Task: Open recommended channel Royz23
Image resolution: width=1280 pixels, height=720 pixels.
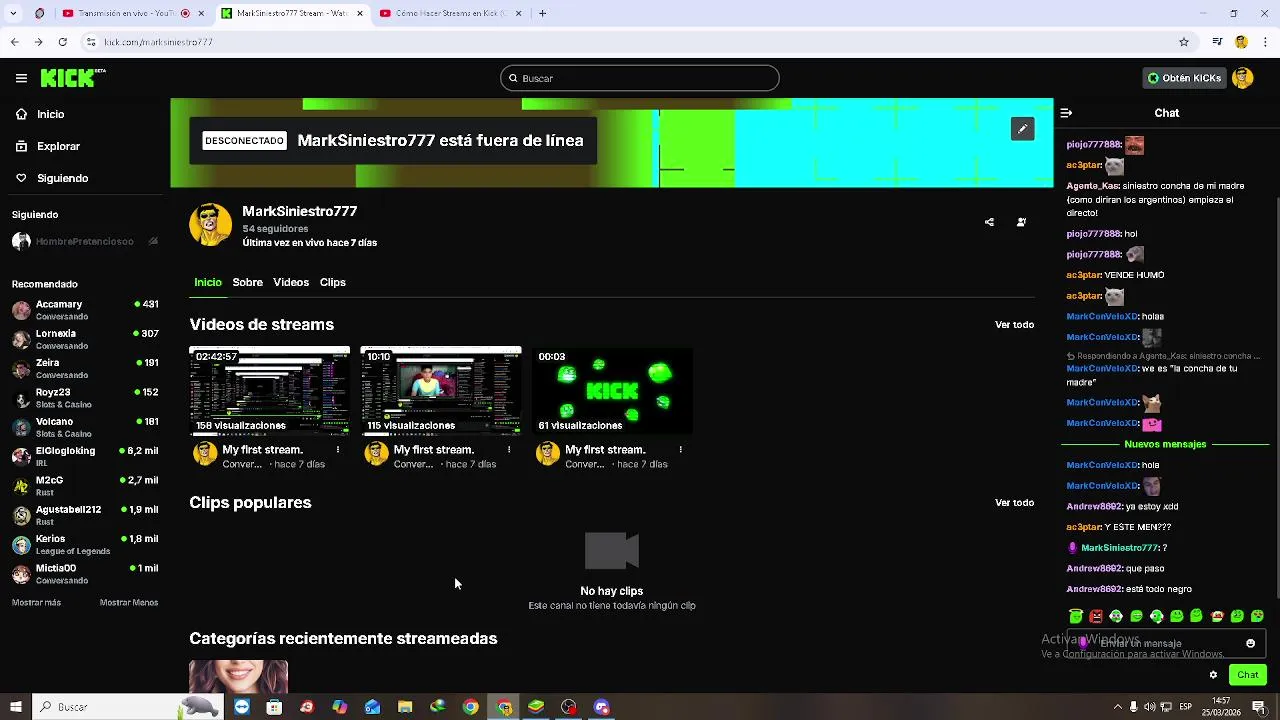Action: [x=85, y=398]
